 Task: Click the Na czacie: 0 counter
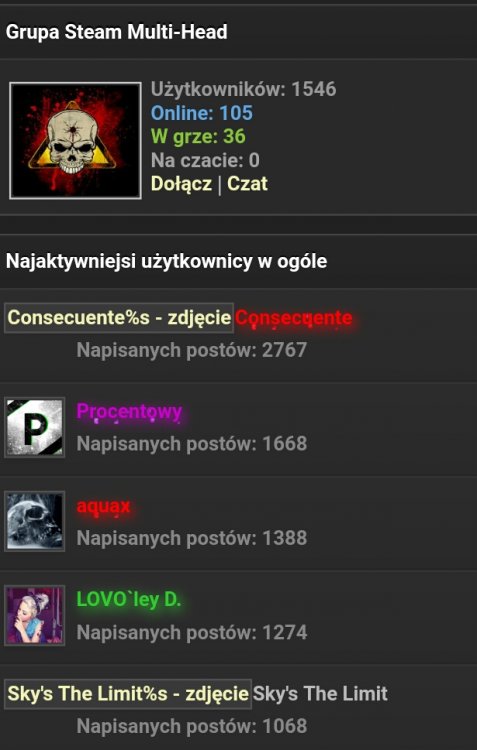[205, 160]
